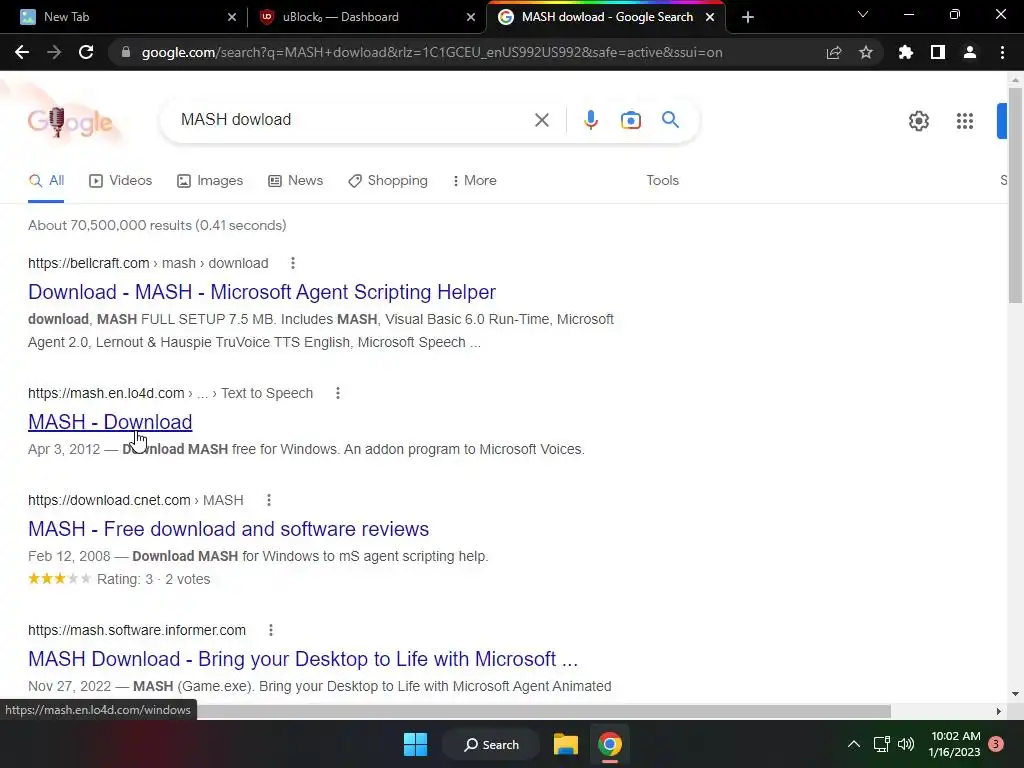Open the network status tray icon
The image size is (1024, 768).
click(882, 744)
